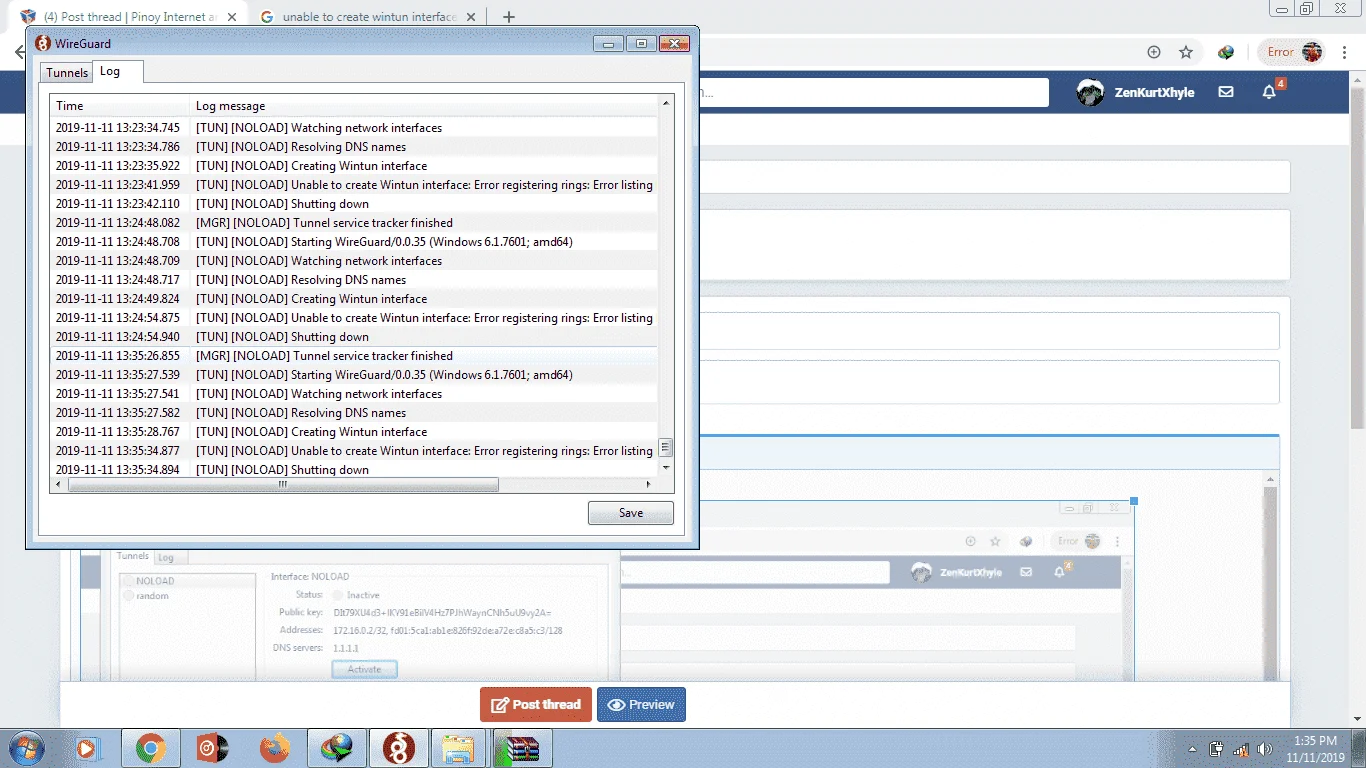Switch to the 'Post thread | Pinoy Internet' browser tab
The width and height of the screenshot is (1366, 768).
129,17
